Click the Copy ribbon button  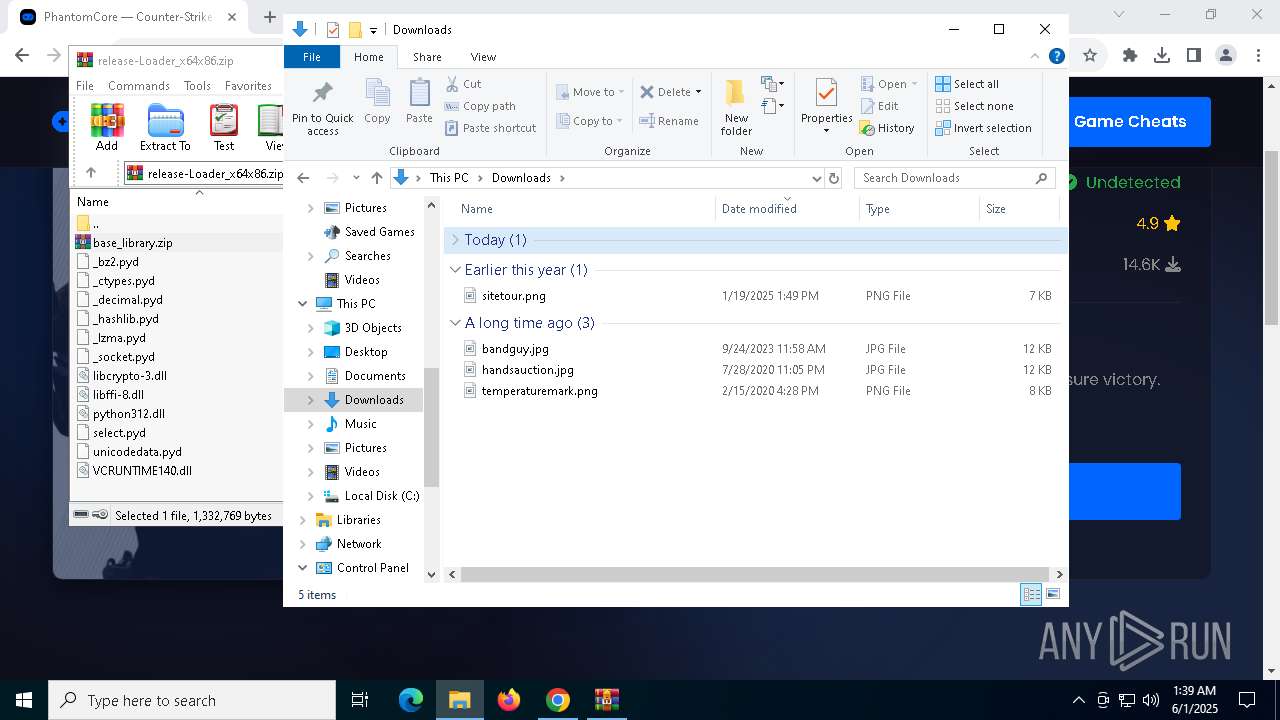(x=377, y=102)
